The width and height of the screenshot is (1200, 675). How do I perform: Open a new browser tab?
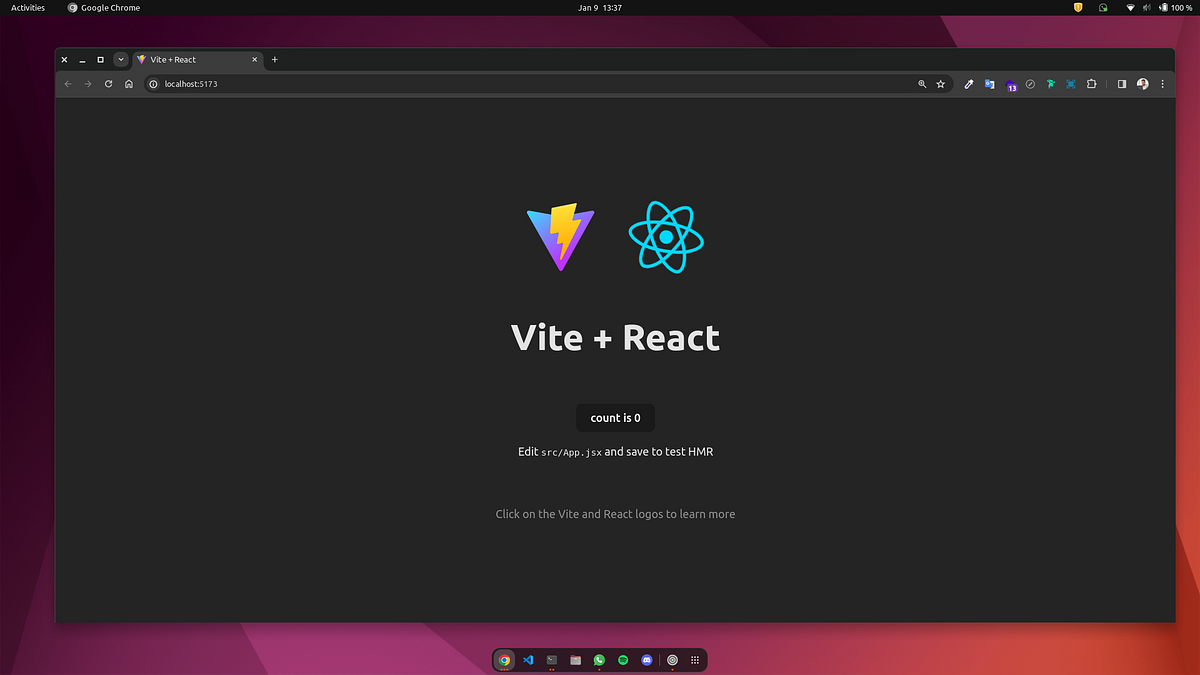pos(275,59)
